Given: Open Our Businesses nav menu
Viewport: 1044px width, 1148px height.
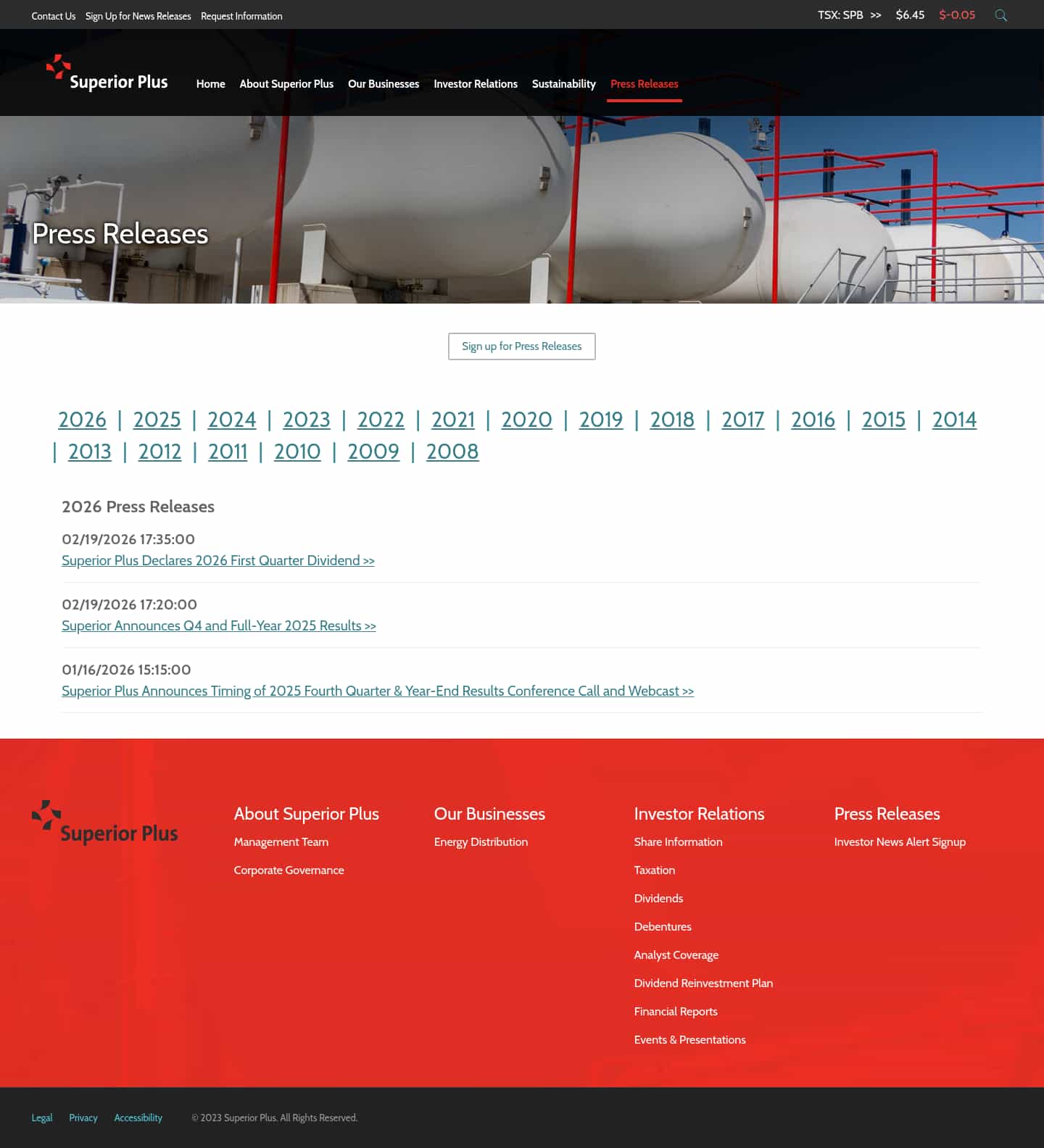Looking at the screenshot, I should coord(384,84).
